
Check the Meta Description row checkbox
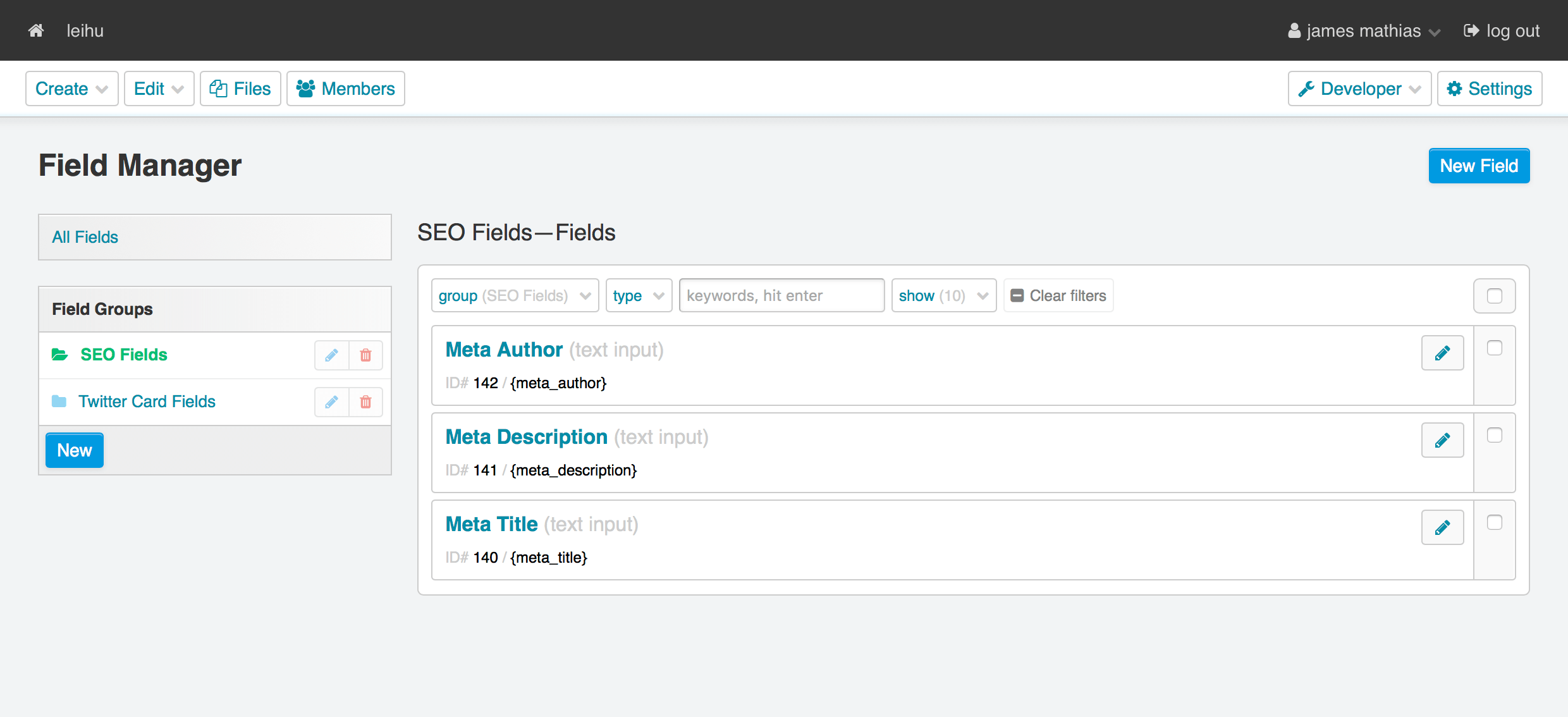tap(1494, 436)
